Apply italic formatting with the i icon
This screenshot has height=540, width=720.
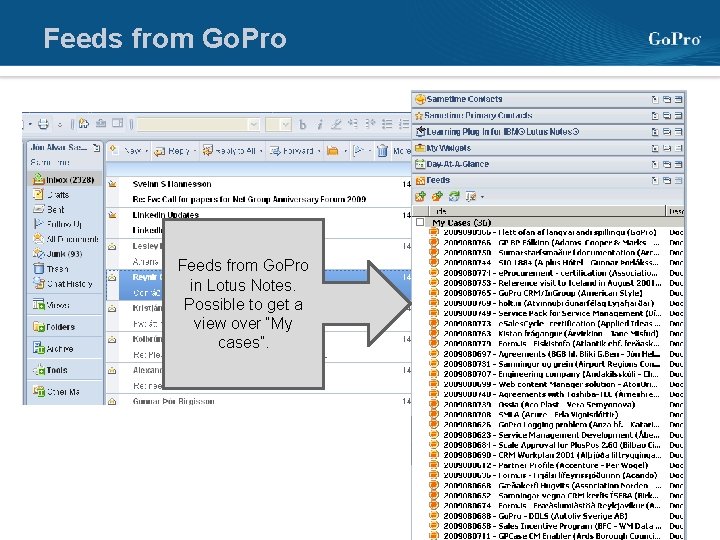click(320, 124)
